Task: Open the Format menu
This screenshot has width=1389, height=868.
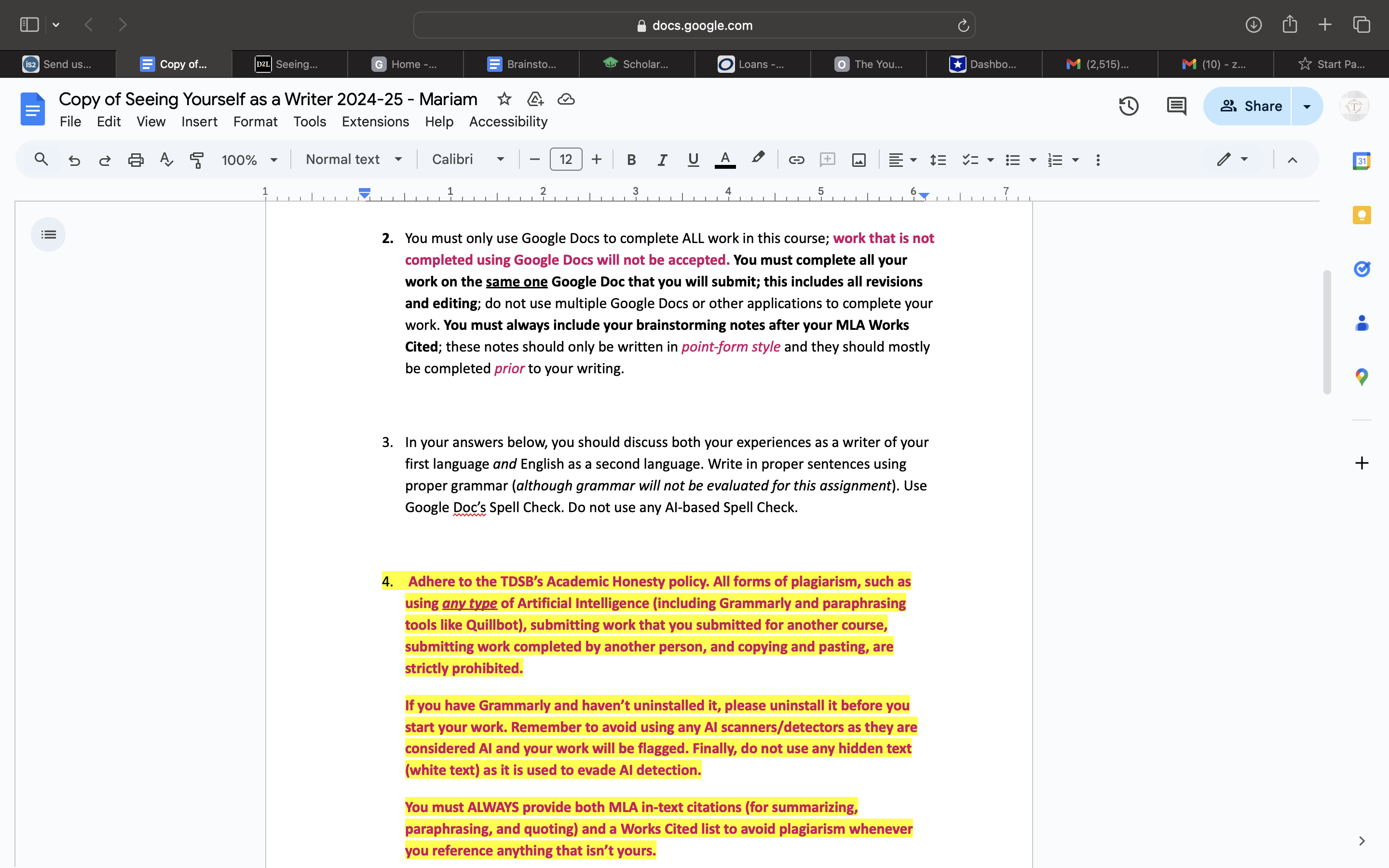Action: pyautogui.click(x=256, y=121)
